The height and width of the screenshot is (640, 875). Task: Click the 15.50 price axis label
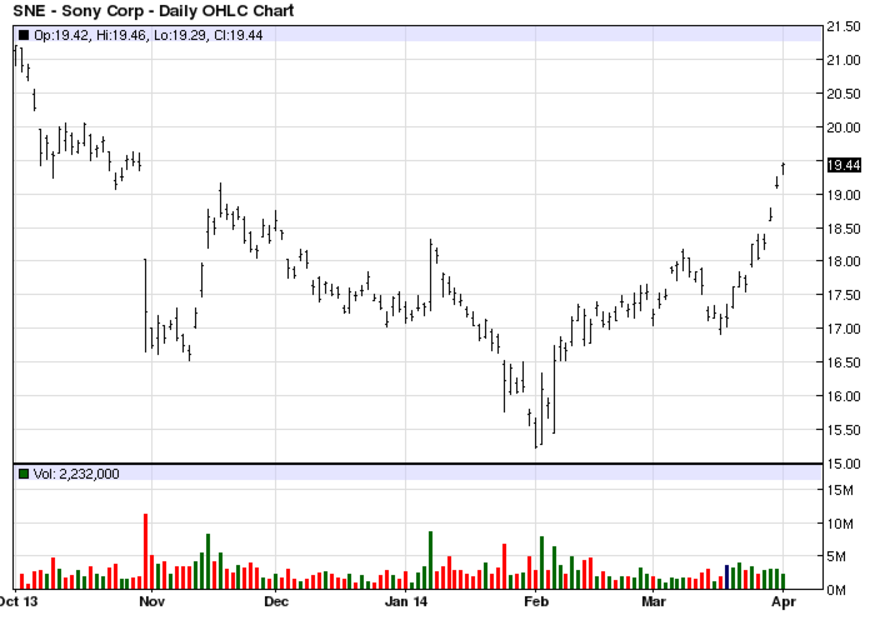843,430
